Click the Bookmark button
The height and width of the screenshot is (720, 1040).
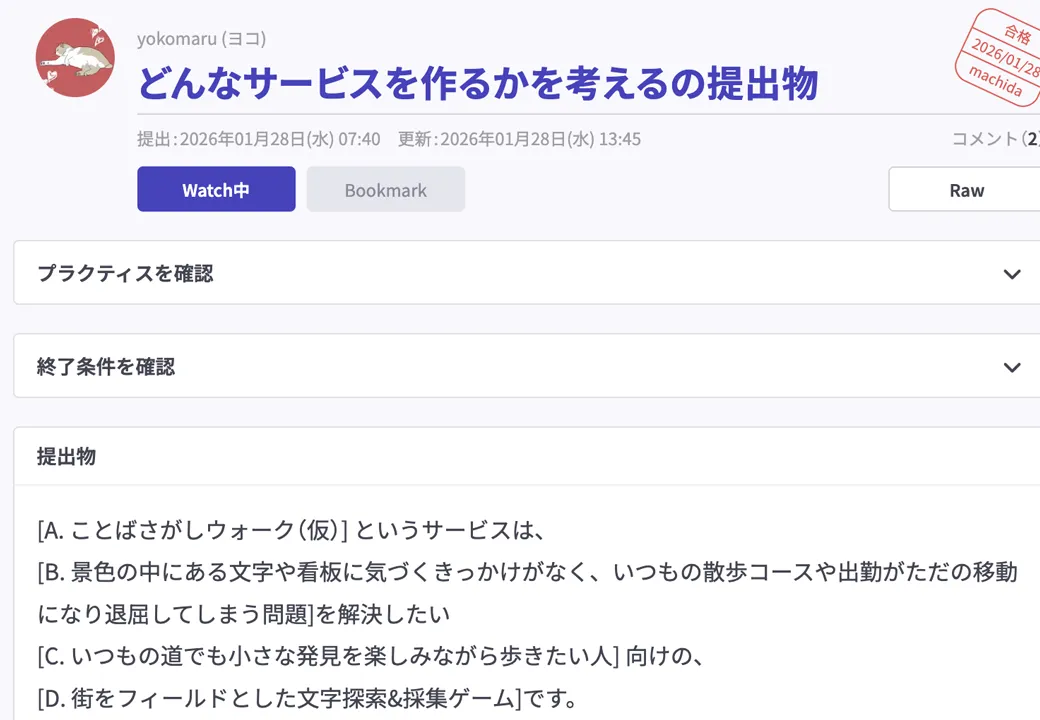tap(385, 190)
